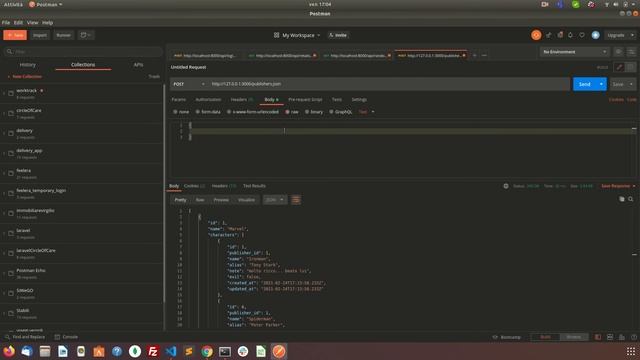Viewport: 640px width, 360px height.
Task: Open Google Chrome from the dock
Action: 207,351
